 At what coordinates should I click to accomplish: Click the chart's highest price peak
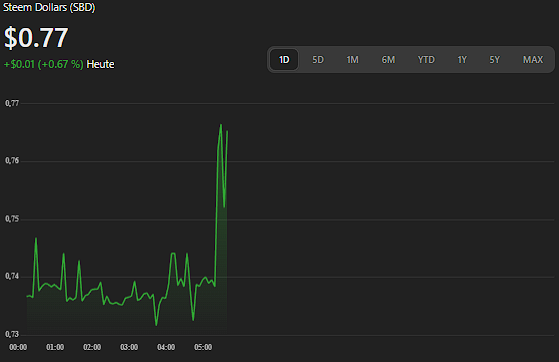[x=221, y=125]
